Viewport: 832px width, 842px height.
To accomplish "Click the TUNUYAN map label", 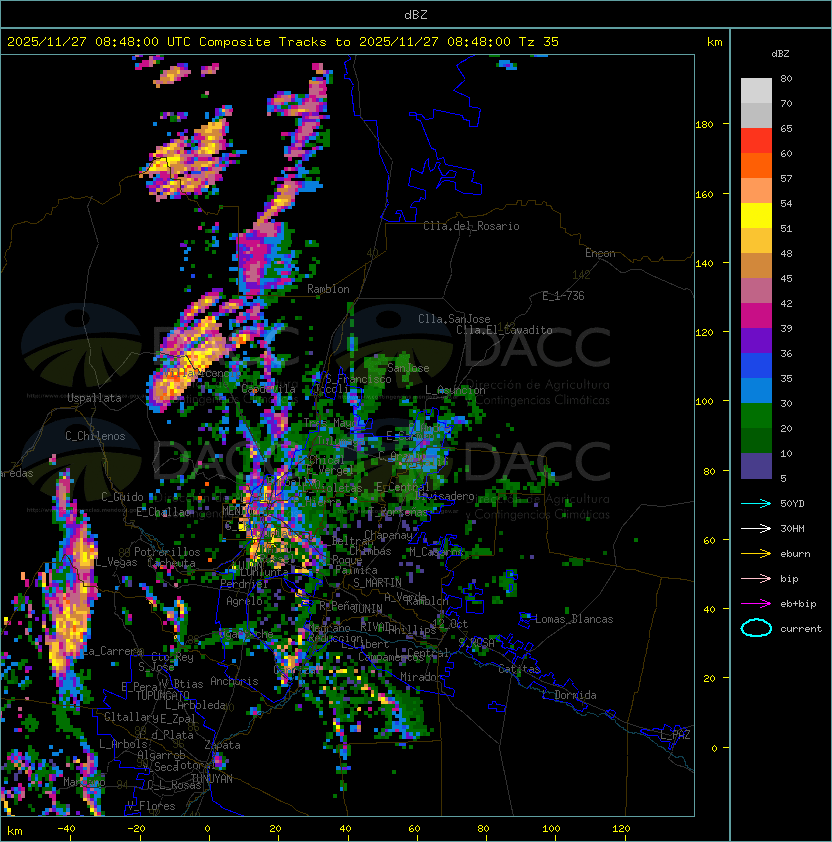I will [212, 779].
